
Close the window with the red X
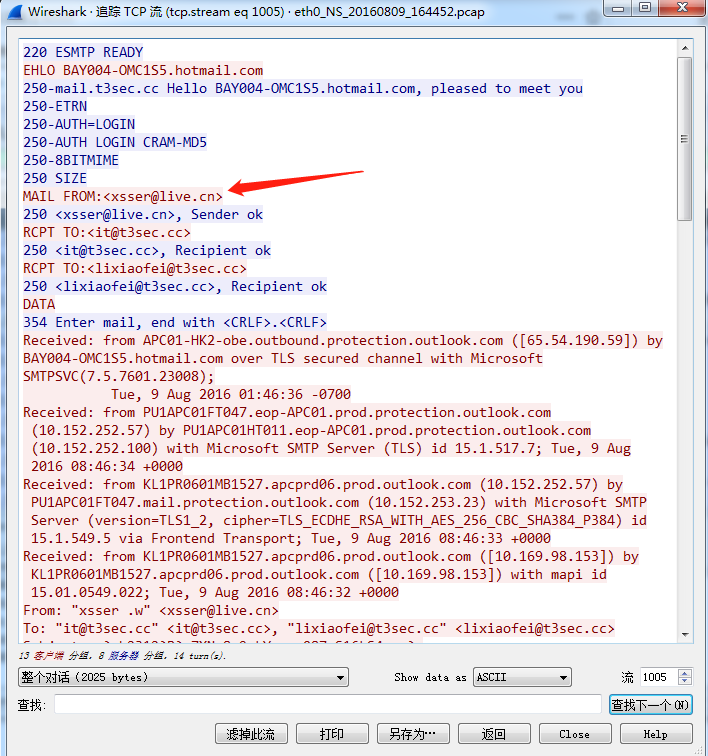tap(682, 8)
